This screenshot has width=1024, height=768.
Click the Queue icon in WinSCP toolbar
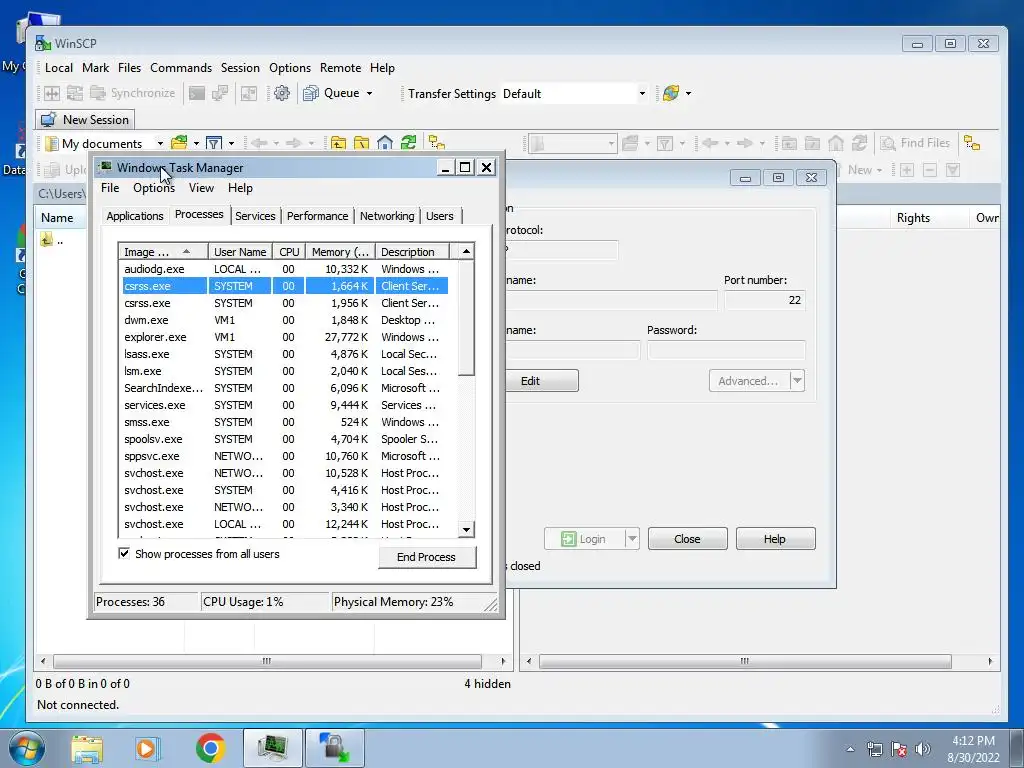pyautogui.click(x=311, y=93)
